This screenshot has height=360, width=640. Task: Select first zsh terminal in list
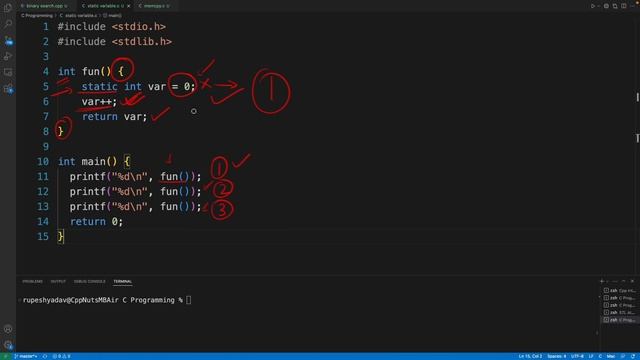(620, 291)
